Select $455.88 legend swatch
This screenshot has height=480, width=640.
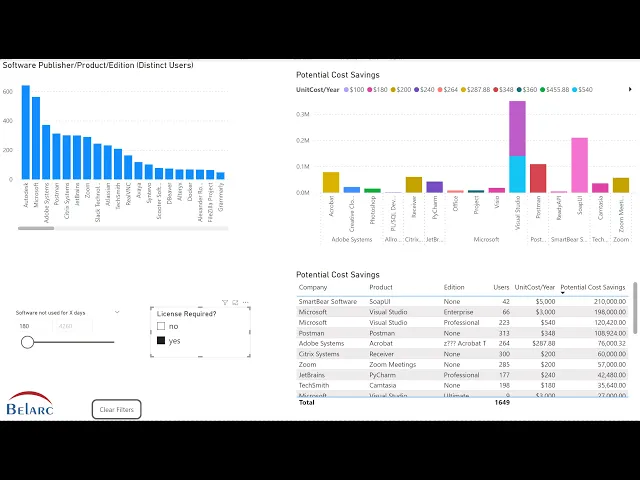click(x=542, y=90)
